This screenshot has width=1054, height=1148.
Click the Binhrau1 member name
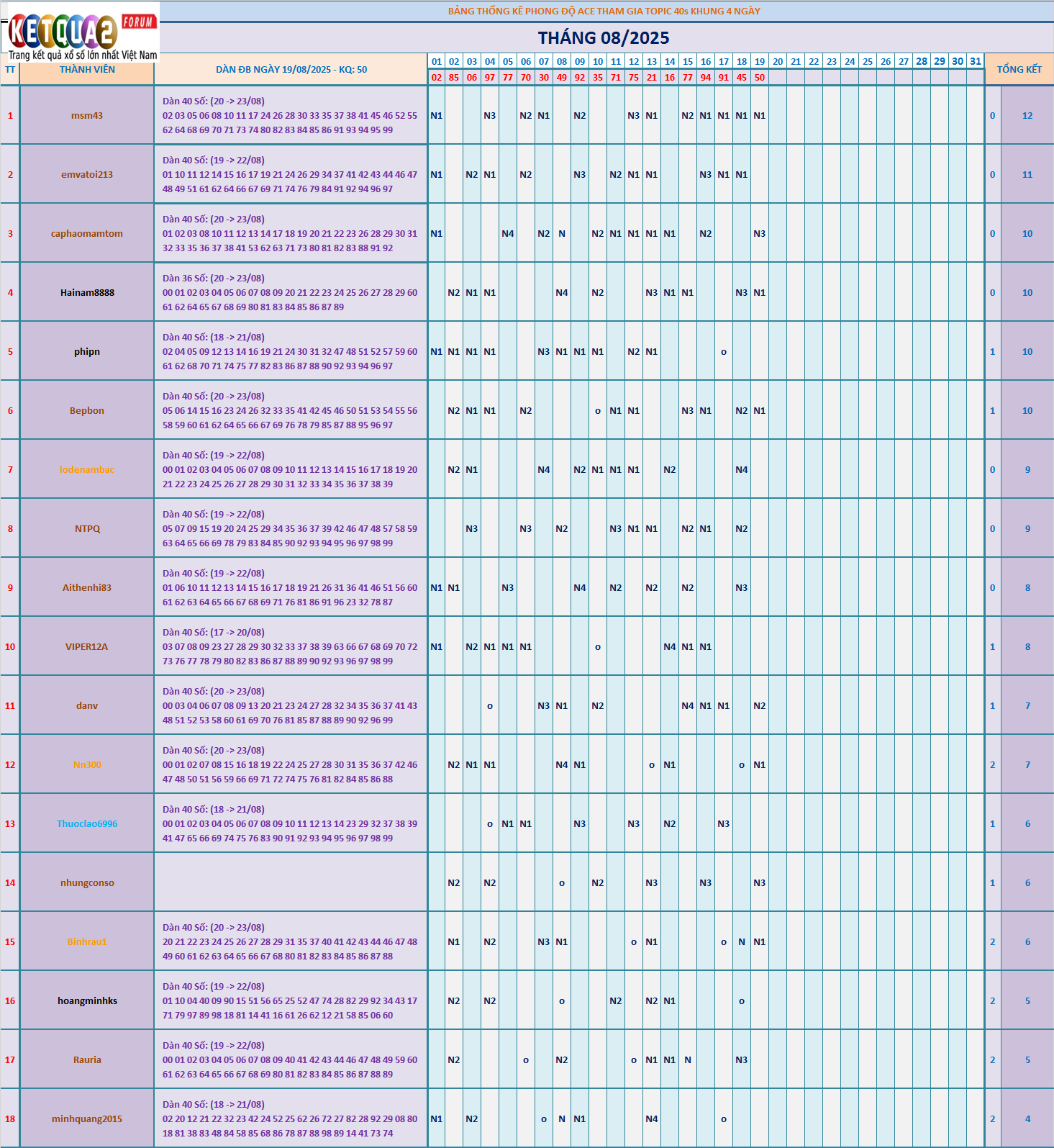87,942
